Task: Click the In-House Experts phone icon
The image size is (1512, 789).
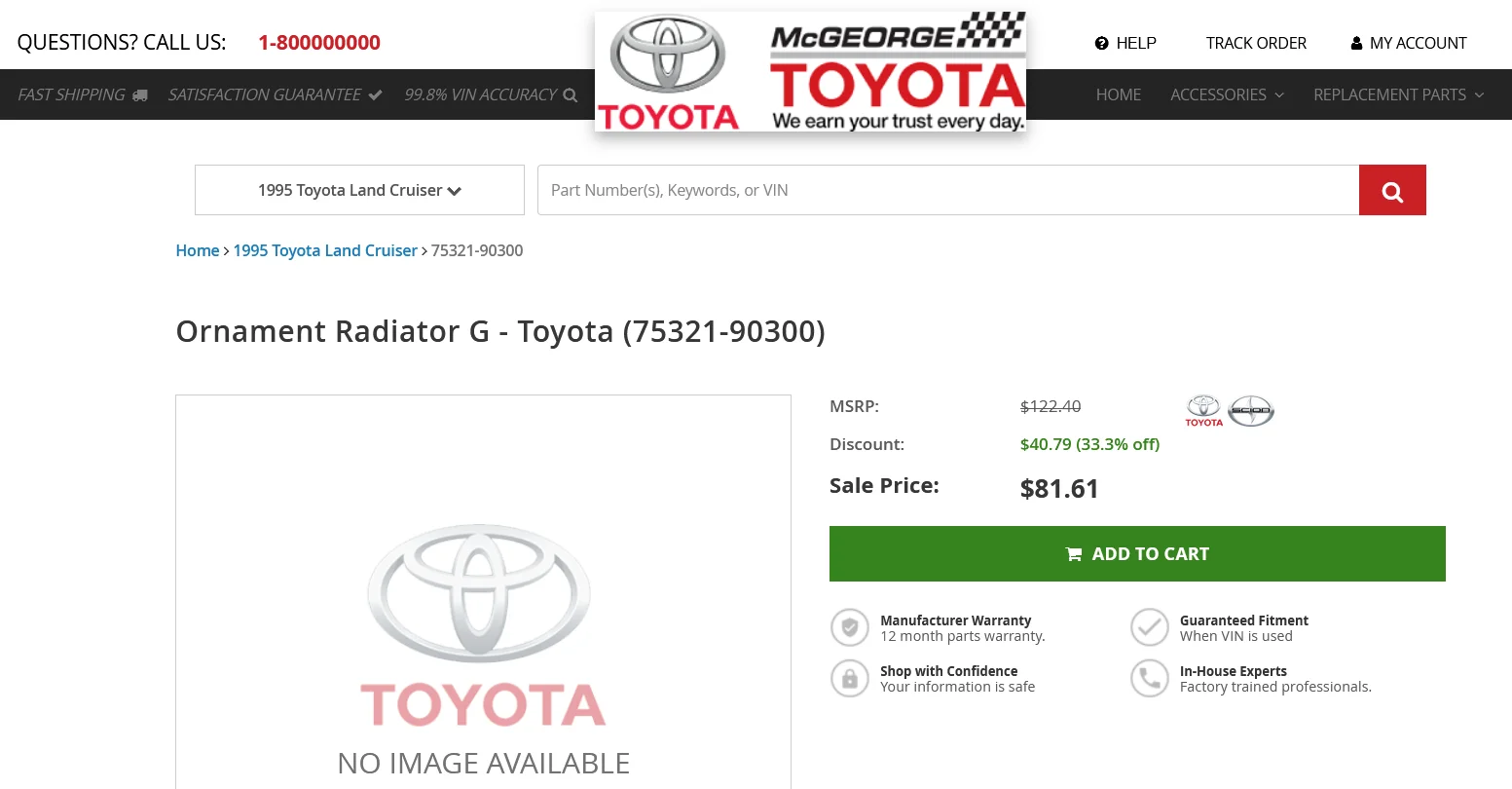Action: coord(1150,678)
